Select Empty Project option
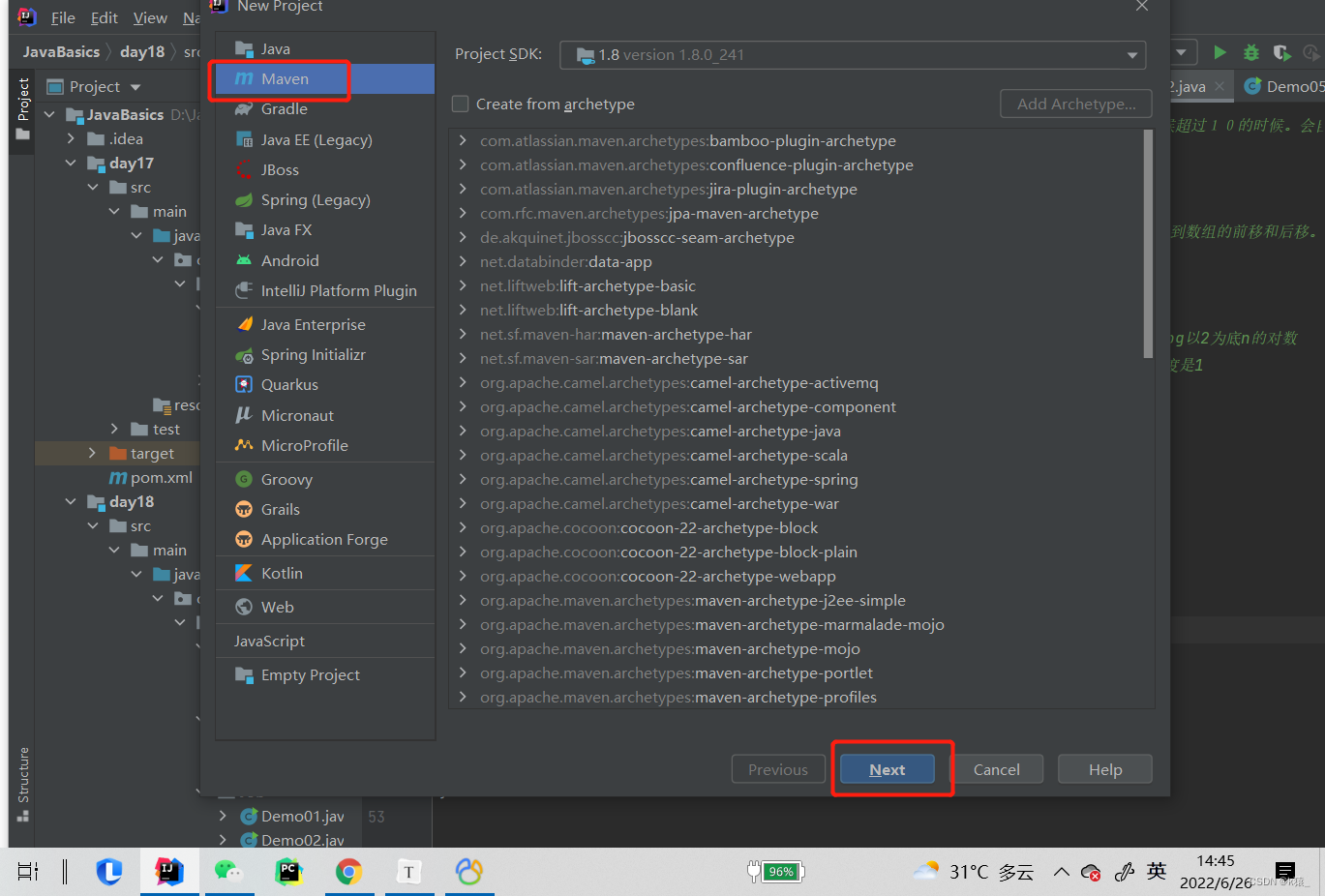Screen dimensions: 1325x896 [x=325, y=674]
